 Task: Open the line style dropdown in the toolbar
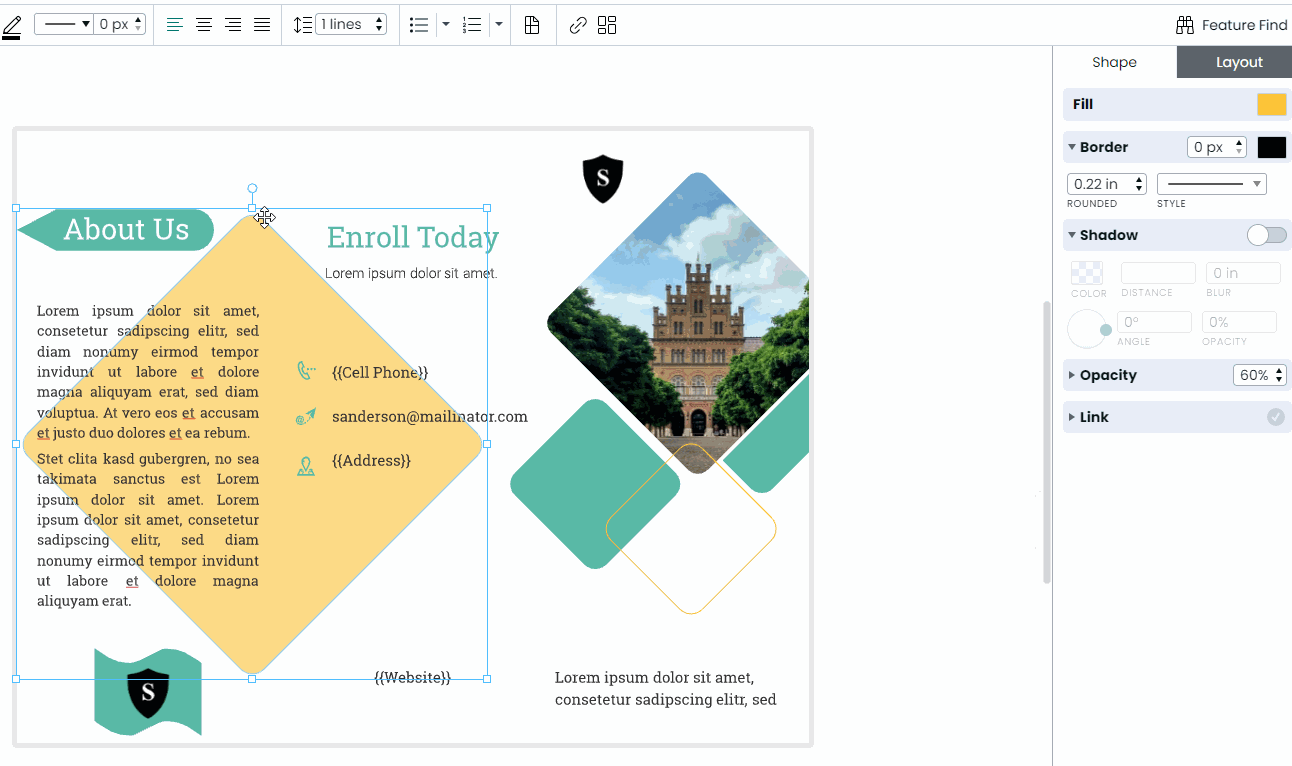[x=63, y=24]
